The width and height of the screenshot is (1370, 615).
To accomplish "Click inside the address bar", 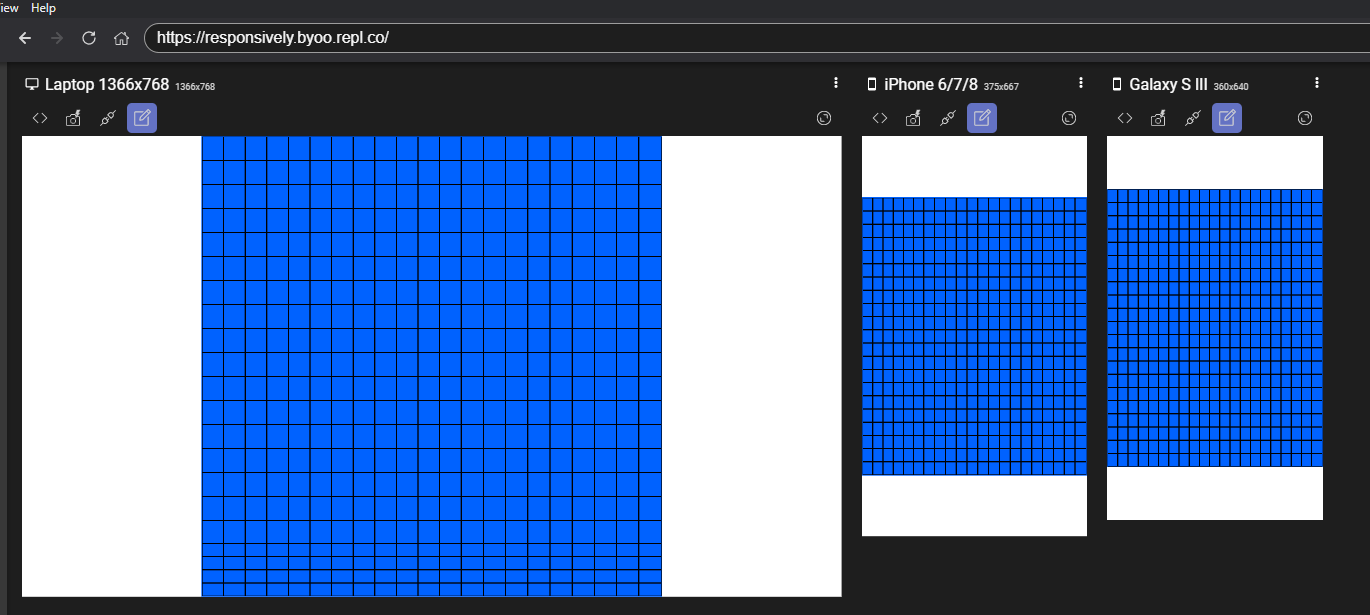I will click(400, 38).
